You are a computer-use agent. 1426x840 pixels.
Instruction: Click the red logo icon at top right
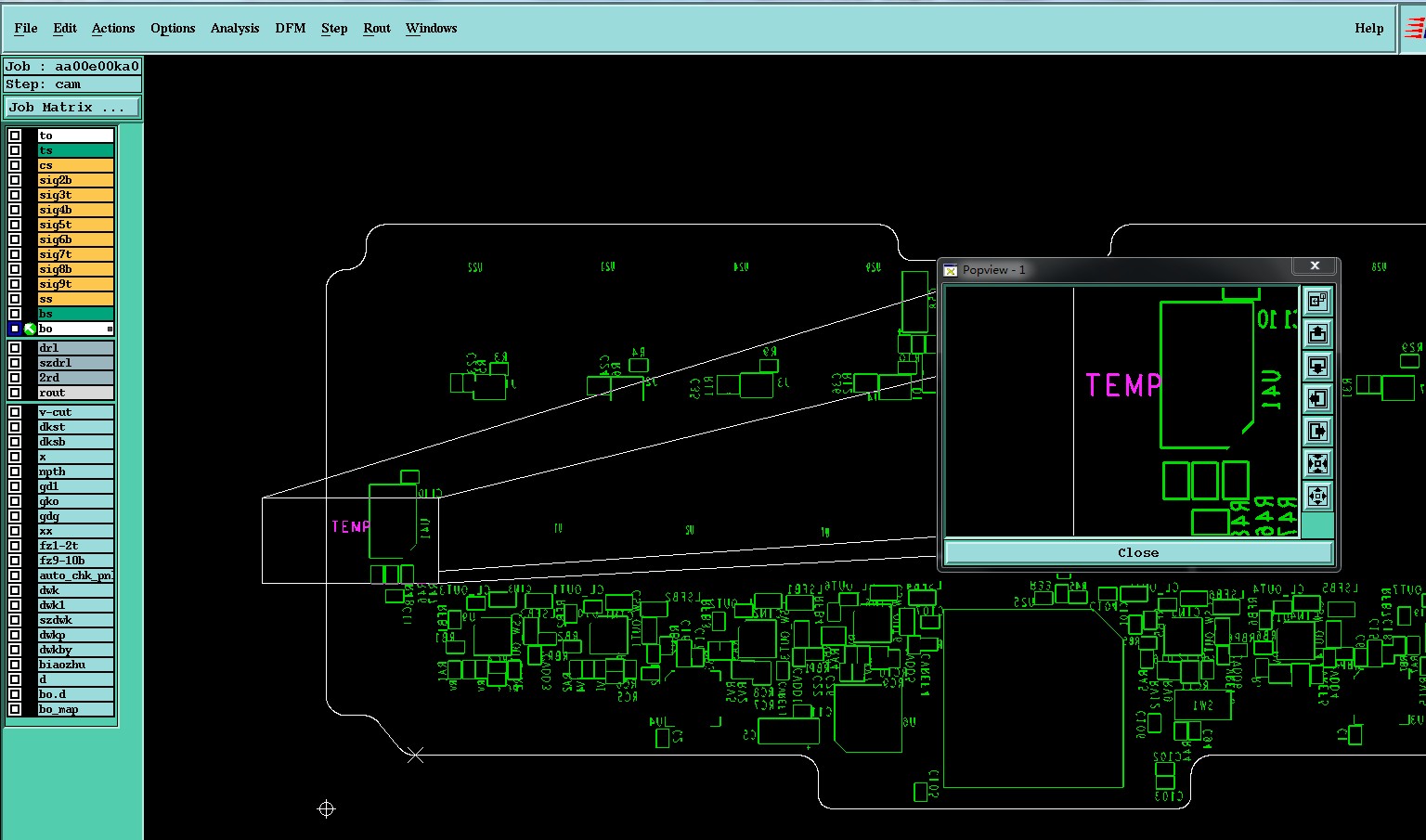(1415, 28)
